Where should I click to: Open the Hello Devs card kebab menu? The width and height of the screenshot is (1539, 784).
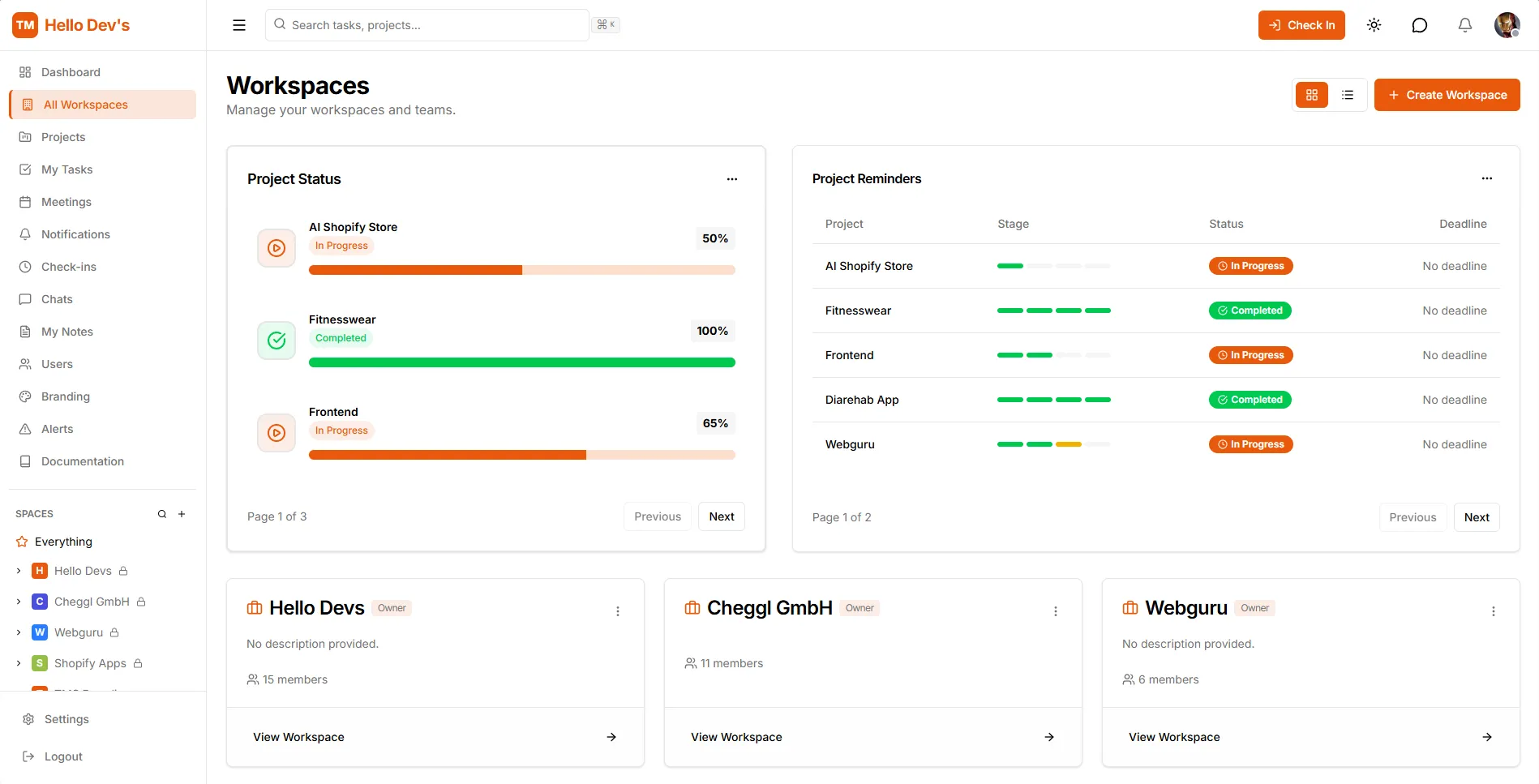coord(617,611)
